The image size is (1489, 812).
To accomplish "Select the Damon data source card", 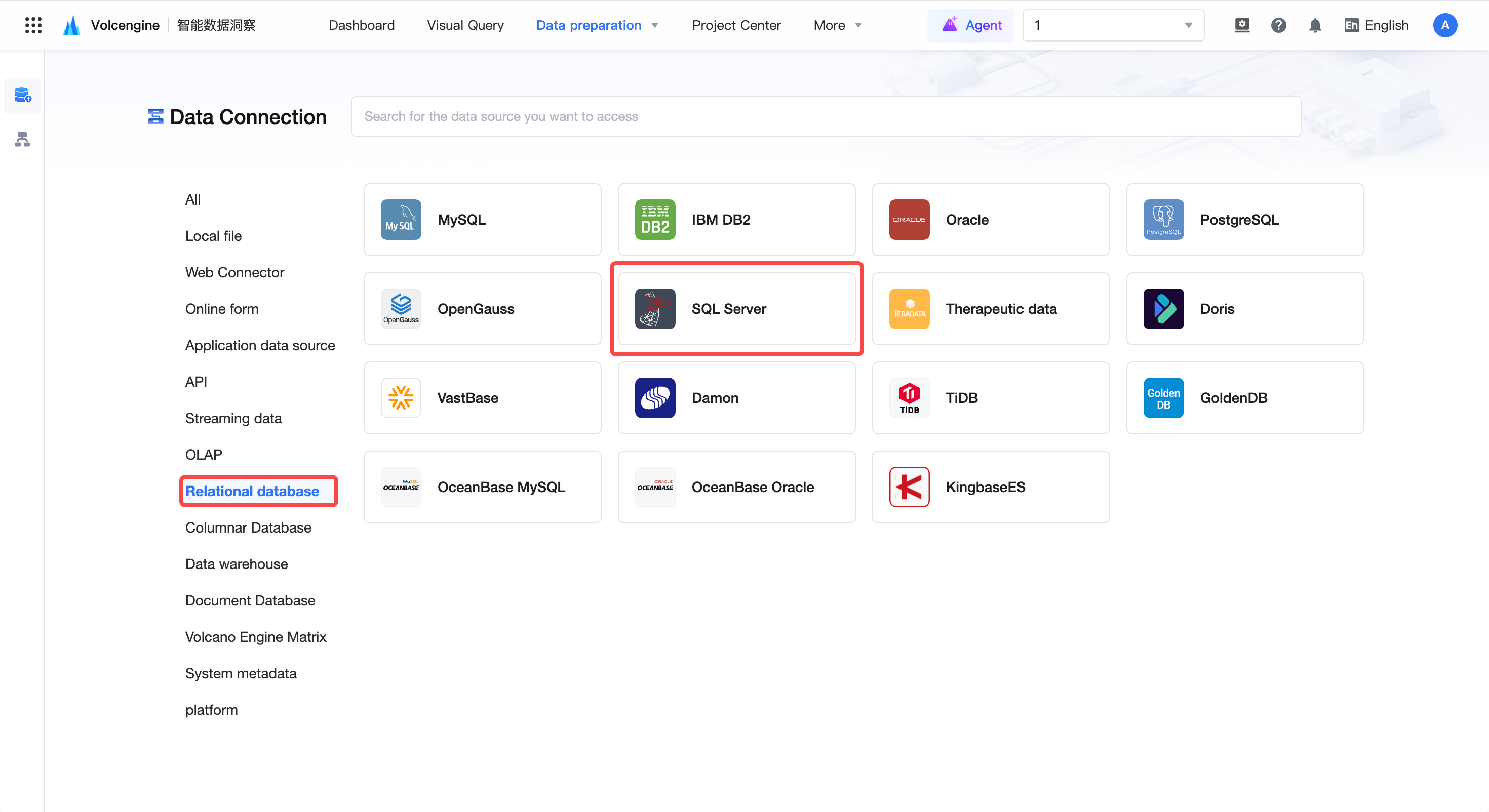I will 736,397.
